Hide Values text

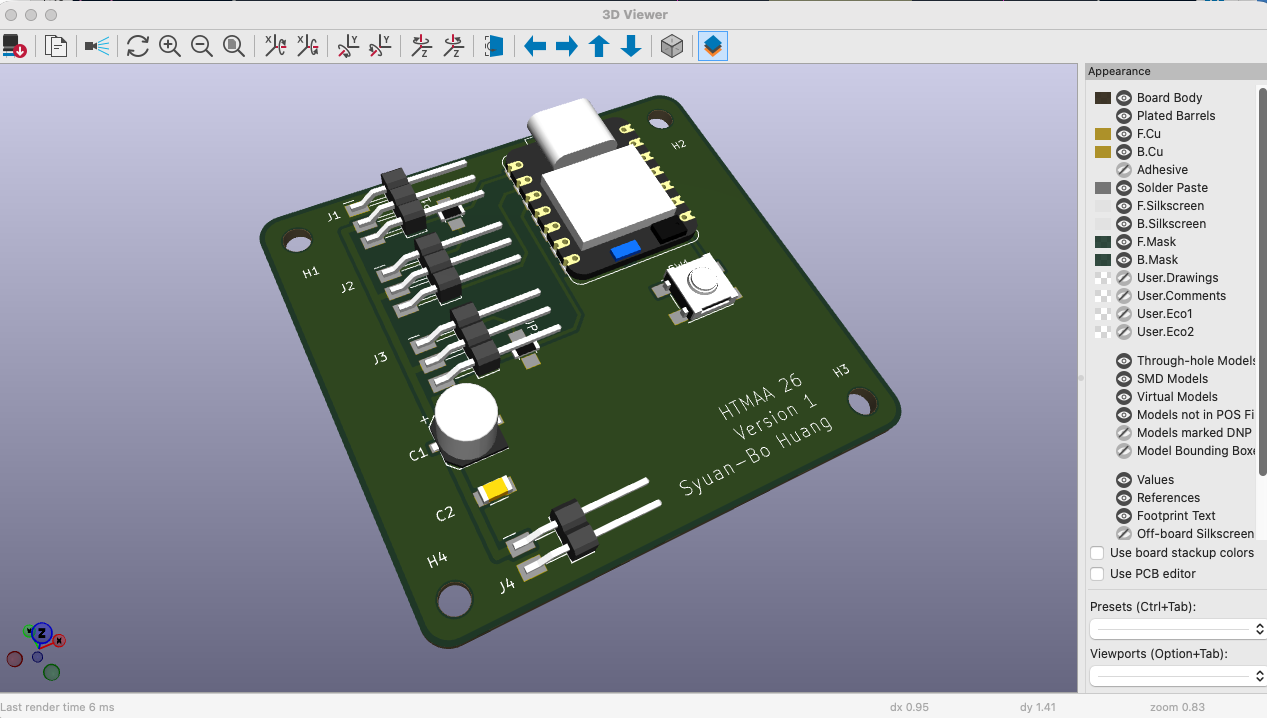[1124, 480]
